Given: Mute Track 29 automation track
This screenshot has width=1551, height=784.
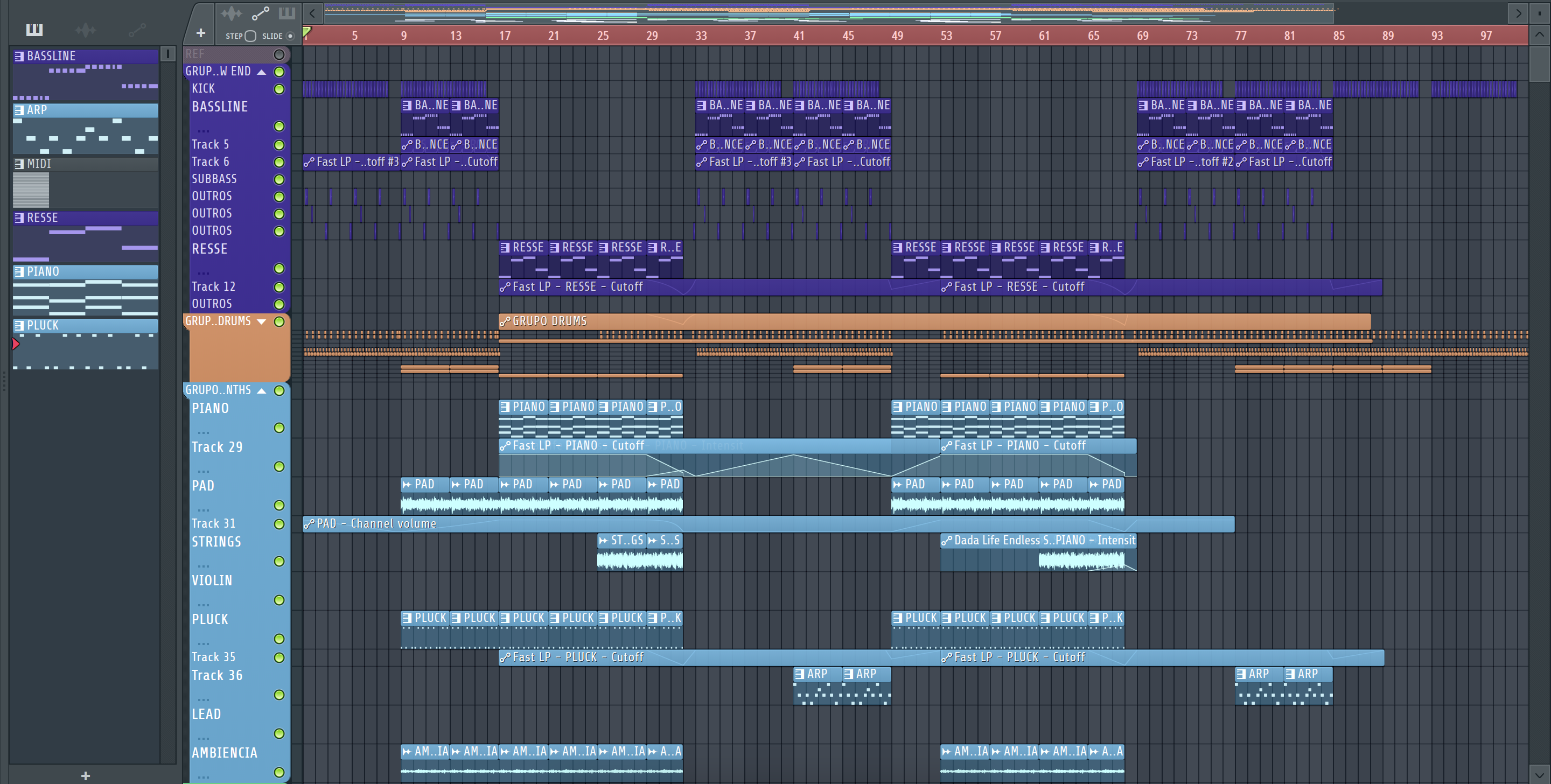Looking at the screenshot, I should pos(279,467).
